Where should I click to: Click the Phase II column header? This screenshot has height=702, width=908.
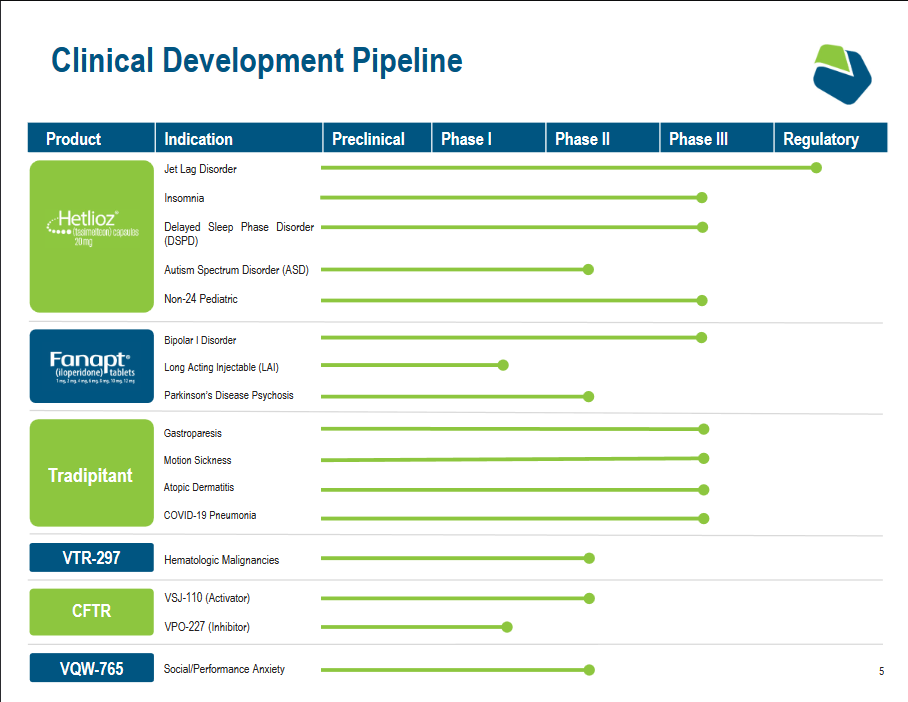(603, 138)
